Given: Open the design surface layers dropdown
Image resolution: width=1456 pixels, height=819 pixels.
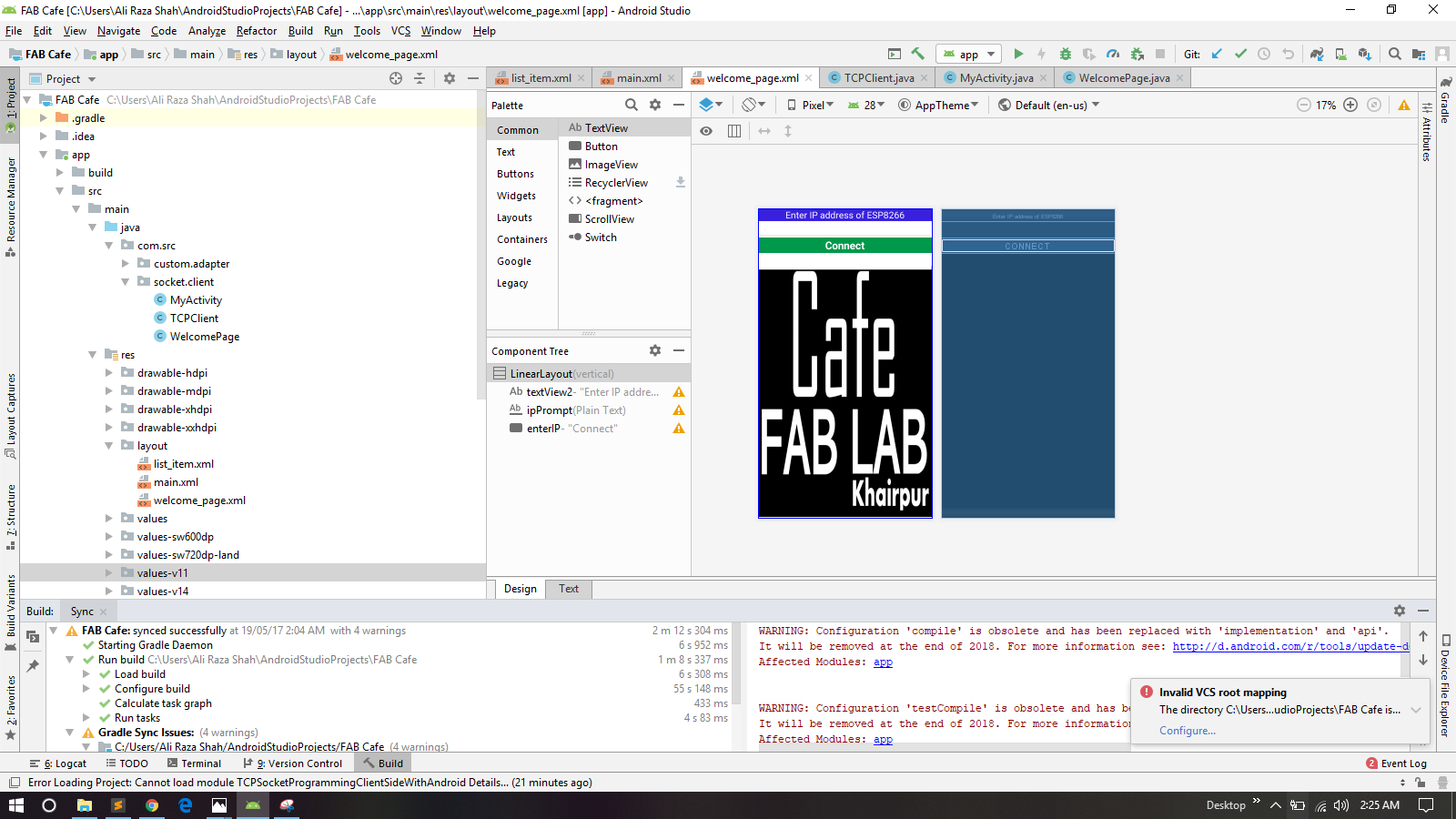Looking at the screenshot, I should [711, 105].
